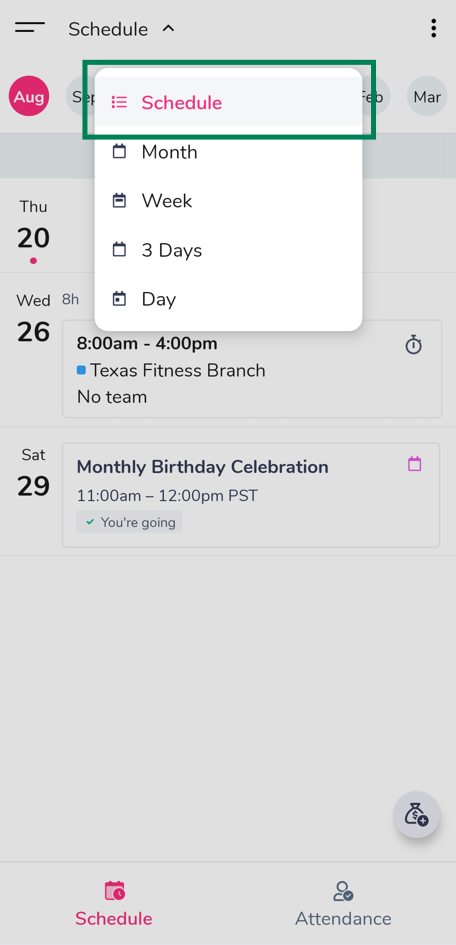Screen dimensions: 456x945
Task: Open the three-dot overflow menu
Action: (433, 28)
